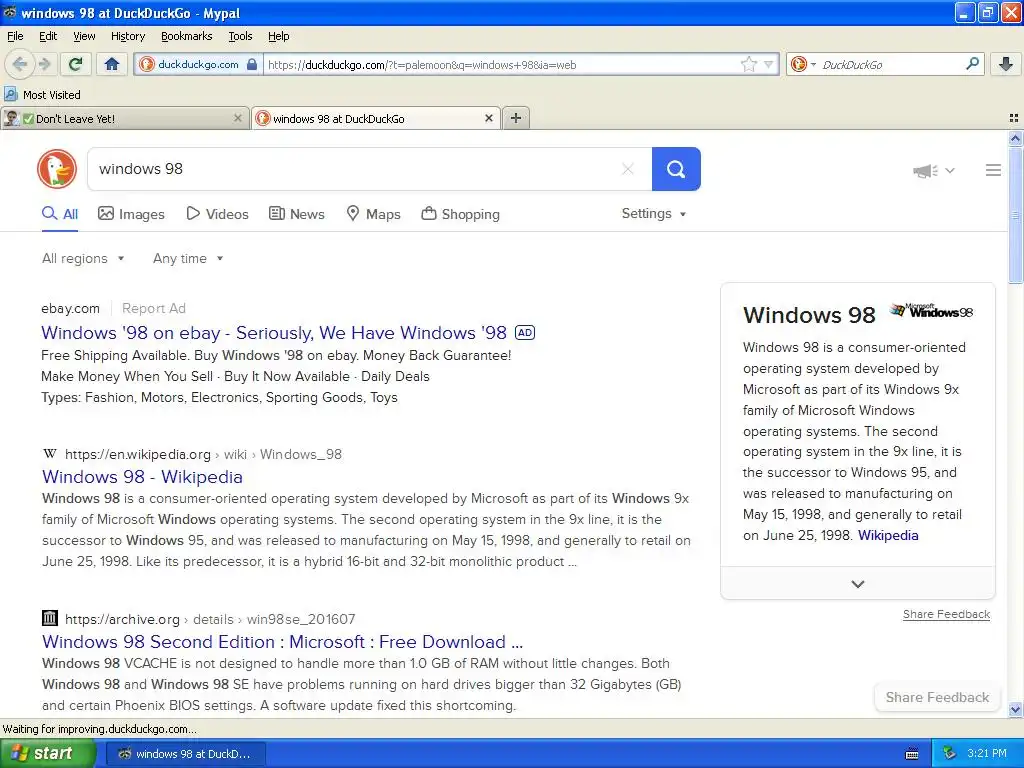
Task: Click Report Ad link
Action: click(x=153, y=308)
